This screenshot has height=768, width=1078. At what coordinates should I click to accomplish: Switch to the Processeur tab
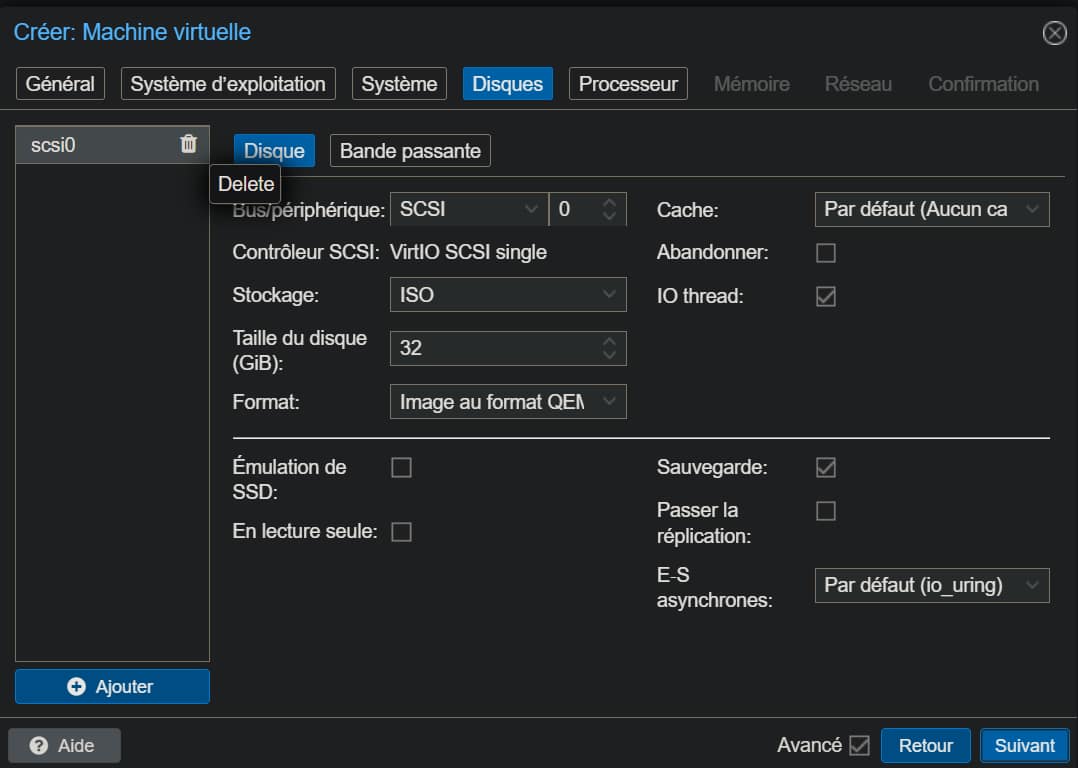pos(628,84)
